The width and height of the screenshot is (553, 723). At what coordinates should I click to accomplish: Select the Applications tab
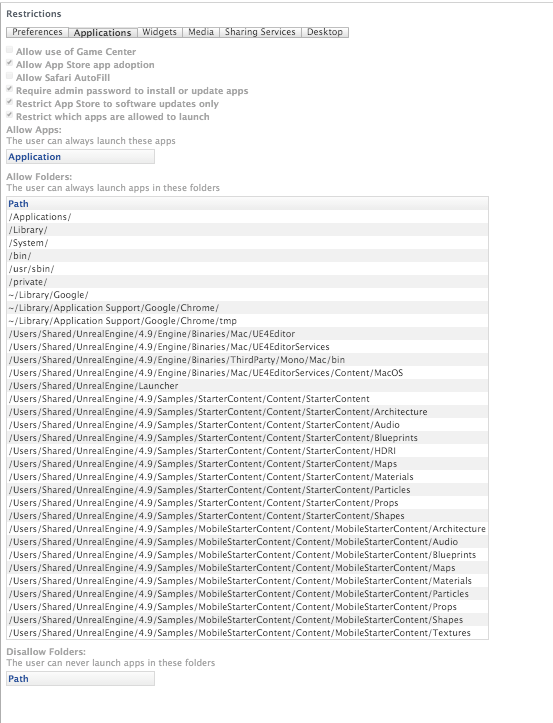103,32
